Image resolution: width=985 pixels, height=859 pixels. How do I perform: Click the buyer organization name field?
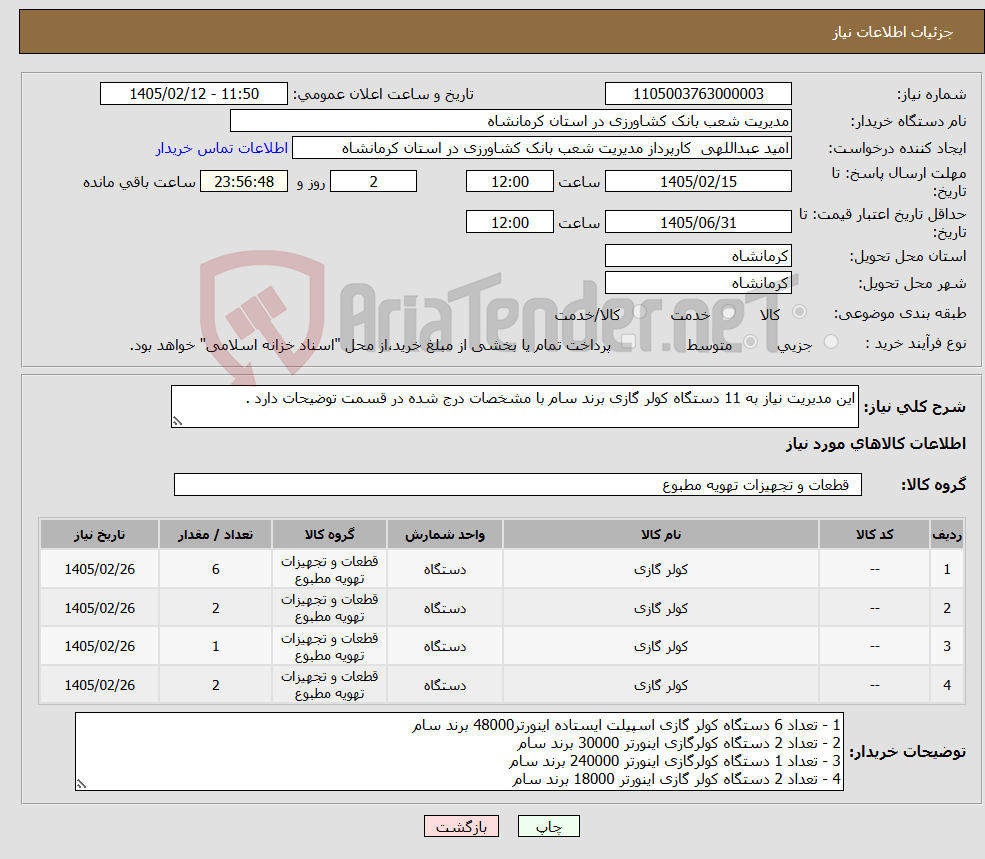[x=511, y=121]
